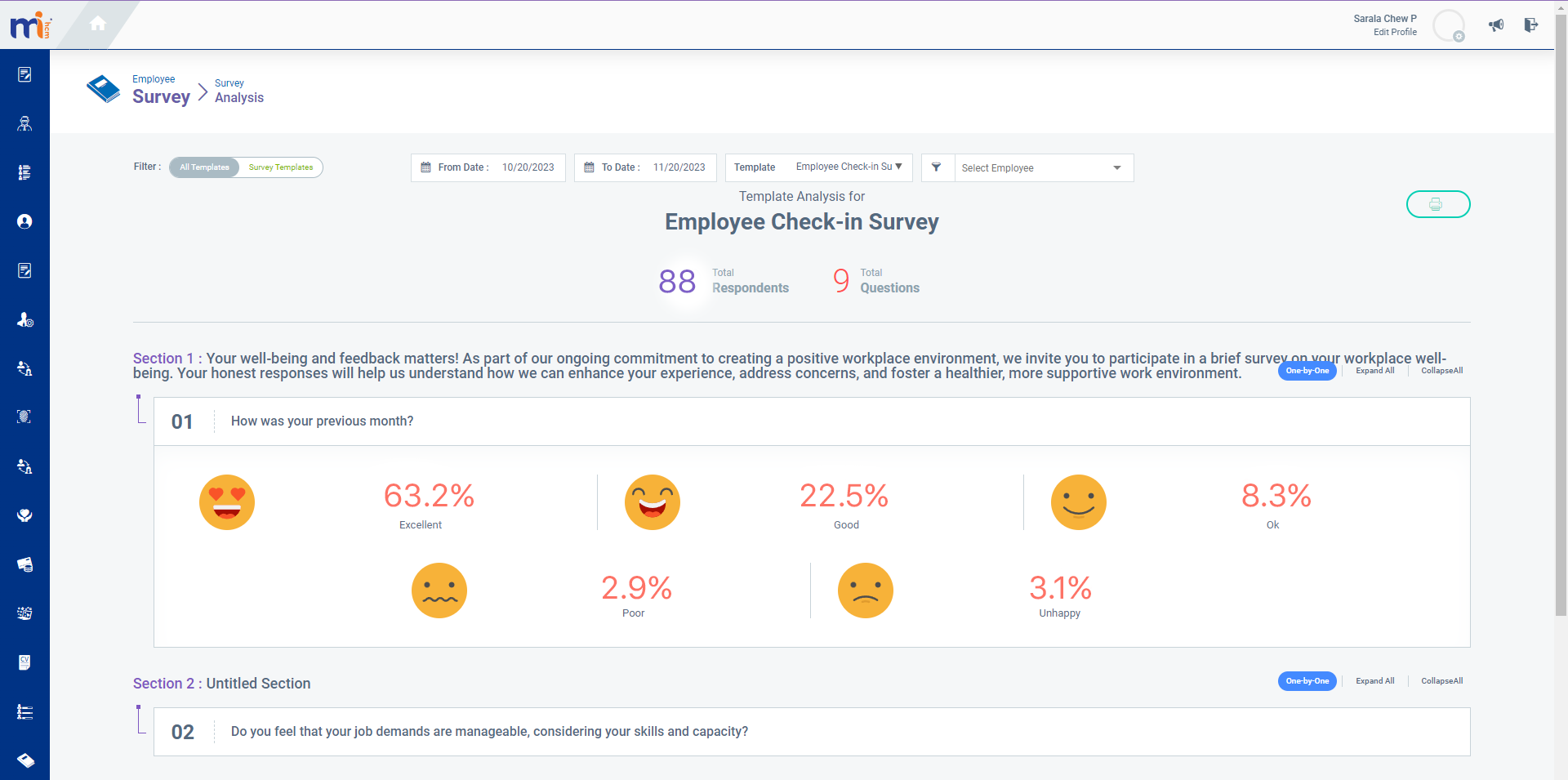
Task: Open the CV resume module in the sidebar
Action: 24,662
